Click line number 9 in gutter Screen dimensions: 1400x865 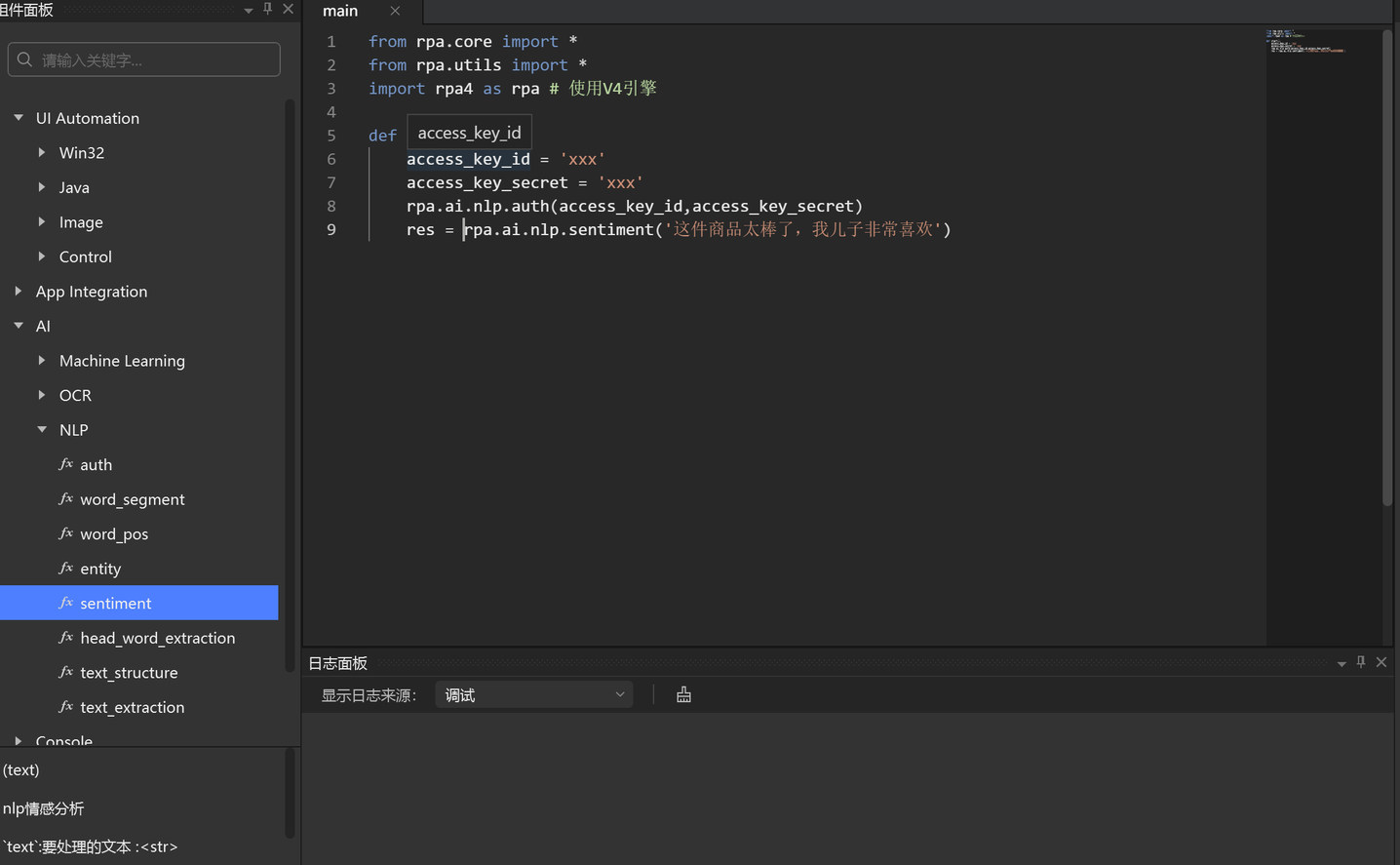pos(331,229)
